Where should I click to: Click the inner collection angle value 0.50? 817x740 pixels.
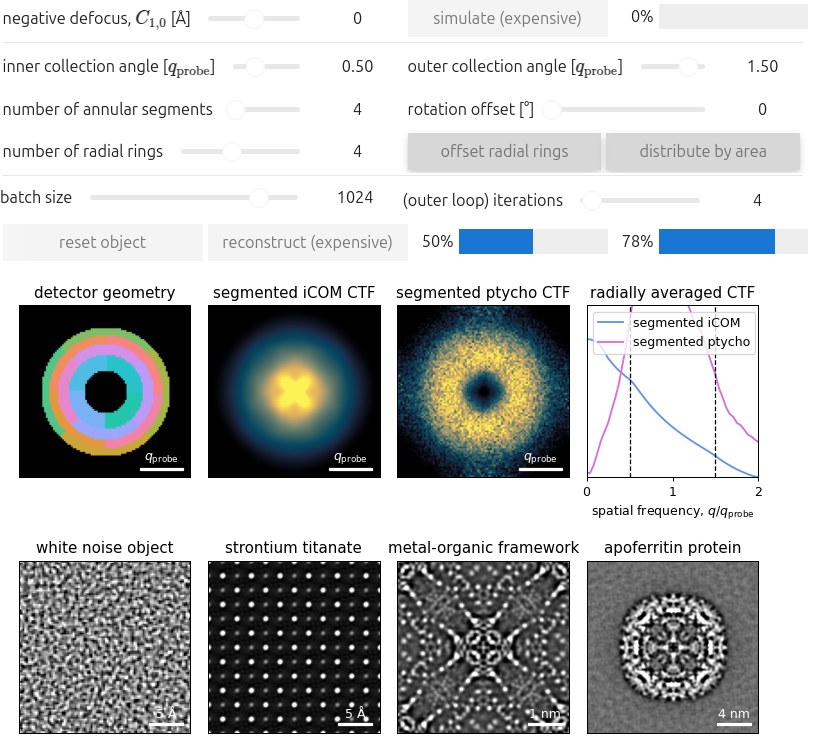[357, 67]
